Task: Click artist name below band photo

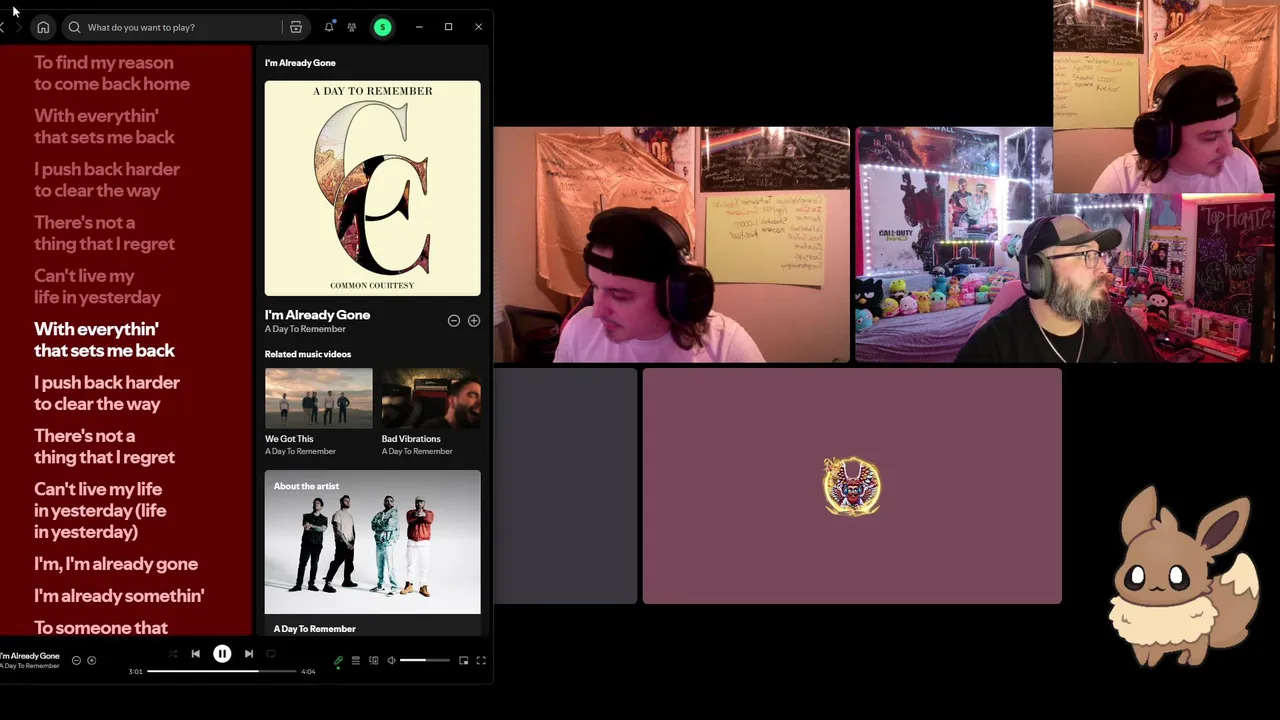Action: 314,629
